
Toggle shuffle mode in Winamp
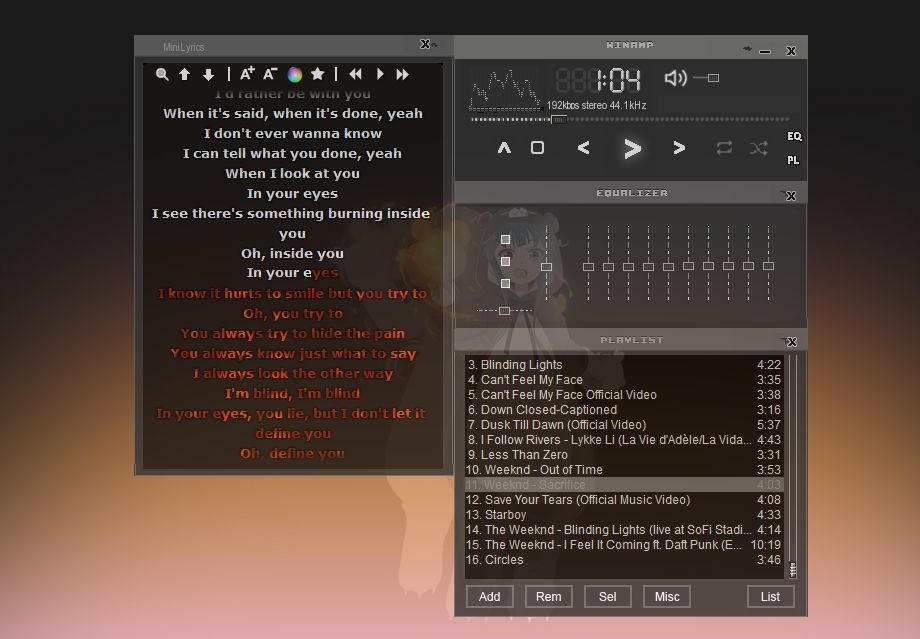(758, 148)
